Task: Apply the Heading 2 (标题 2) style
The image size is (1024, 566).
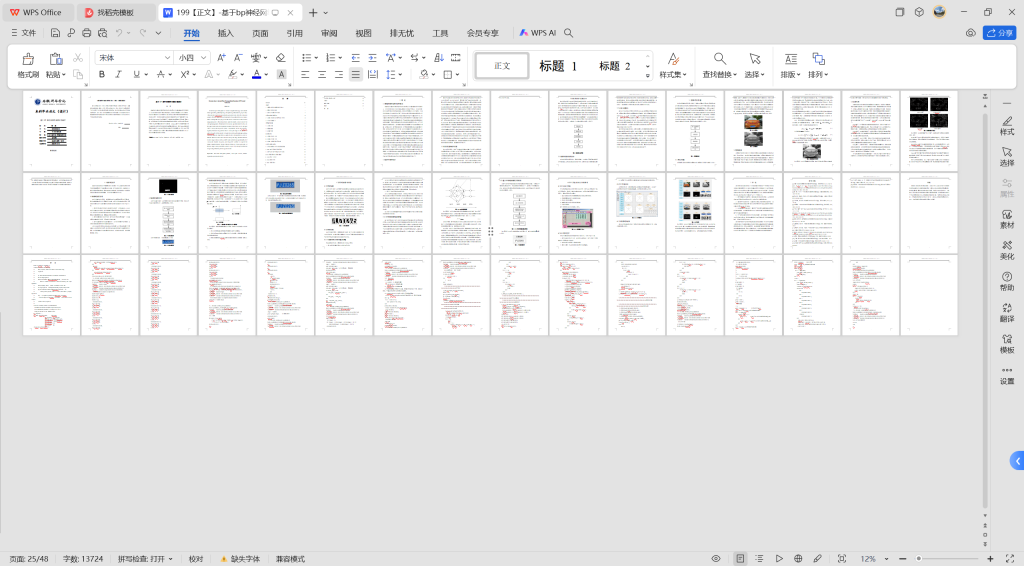Action: (x=615, y=66)
